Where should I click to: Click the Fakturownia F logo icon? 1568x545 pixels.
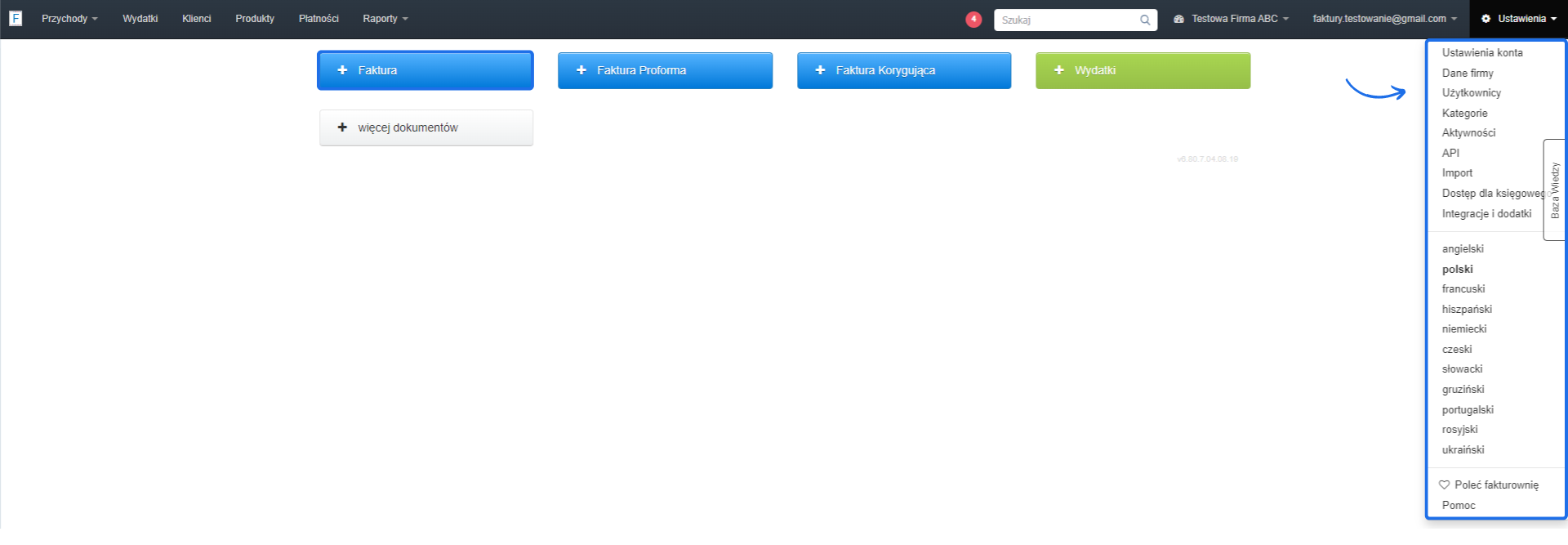click(x=16, y=18)
